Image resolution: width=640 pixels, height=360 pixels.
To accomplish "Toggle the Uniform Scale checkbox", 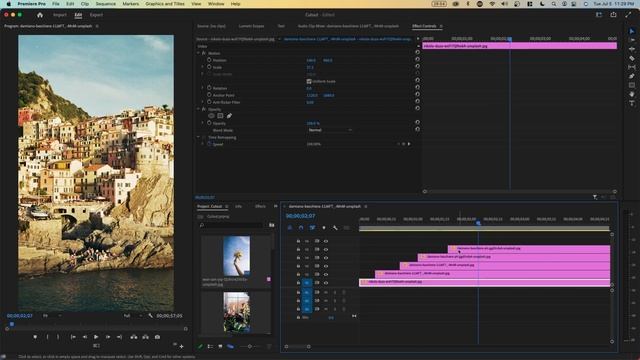I will 309,82.
